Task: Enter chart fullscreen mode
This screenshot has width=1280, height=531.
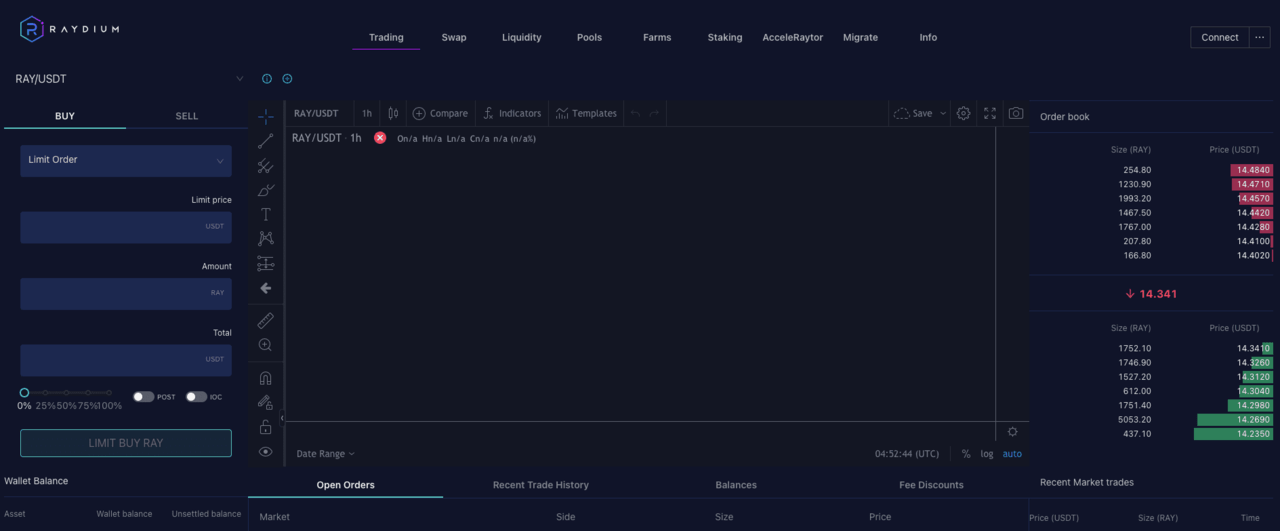Action: pos(990,113)
